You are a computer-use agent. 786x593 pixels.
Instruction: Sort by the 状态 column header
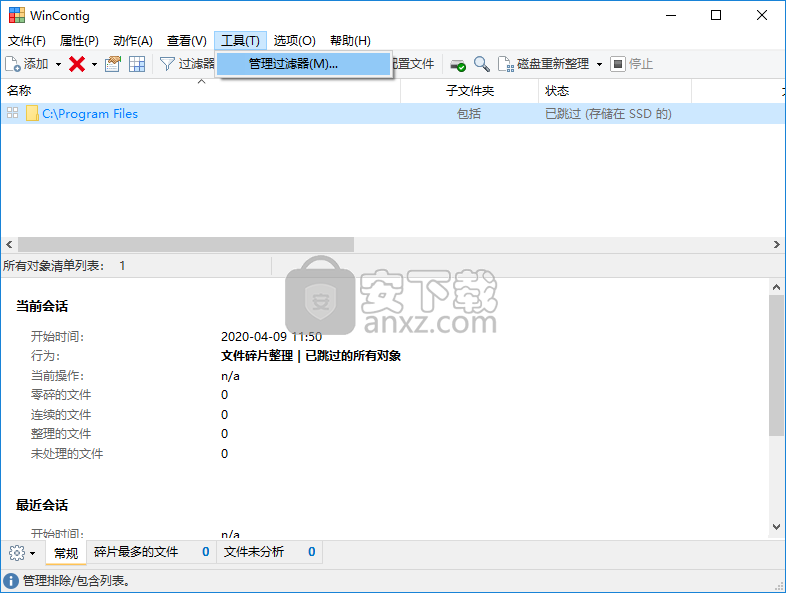click(x=615, y=91)
